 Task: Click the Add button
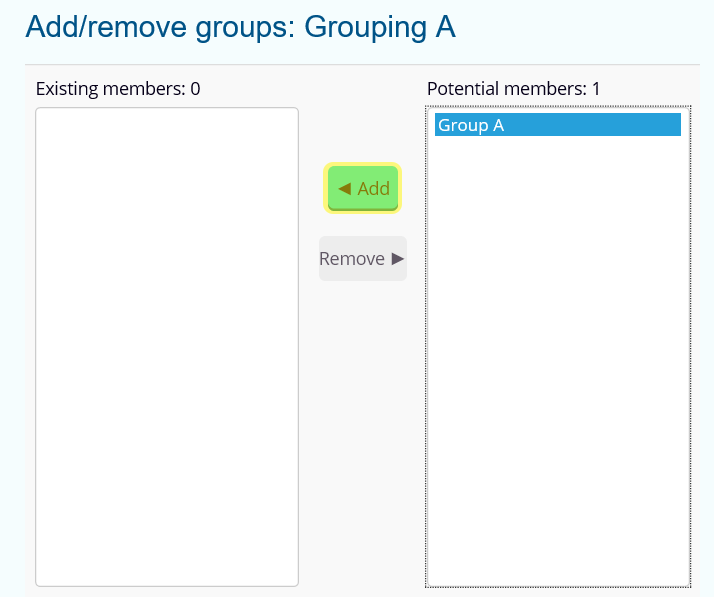pos(363,188)
